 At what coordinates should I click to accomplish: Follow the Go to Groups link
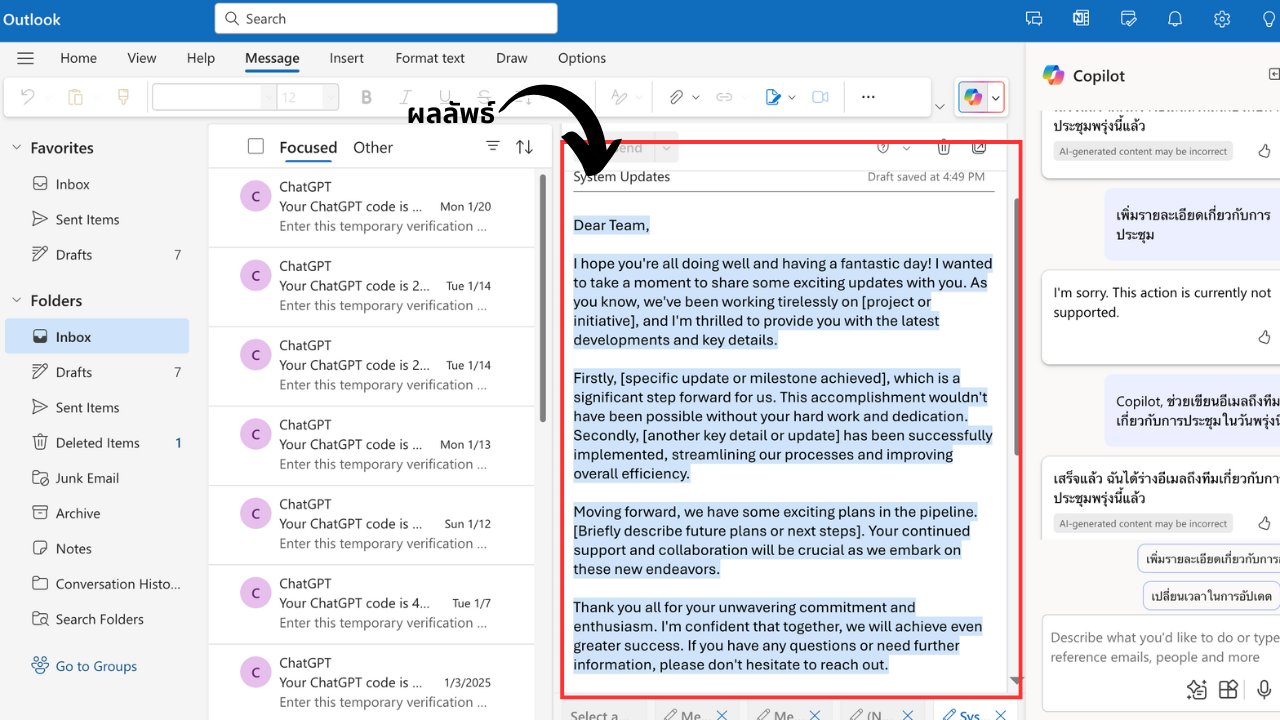coord(96,666)
